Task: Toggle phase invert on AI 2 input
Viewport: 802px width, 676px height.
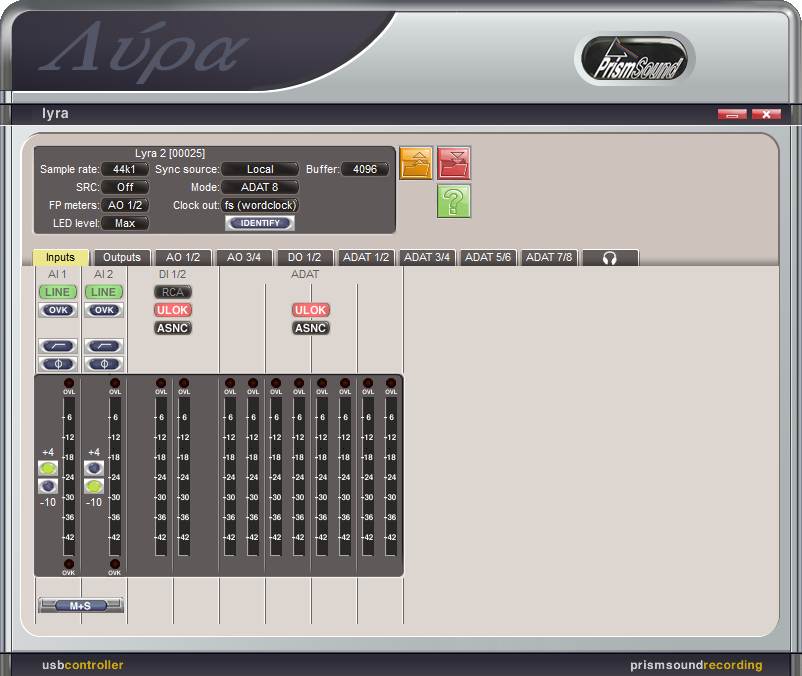Action: coord(104,364)
